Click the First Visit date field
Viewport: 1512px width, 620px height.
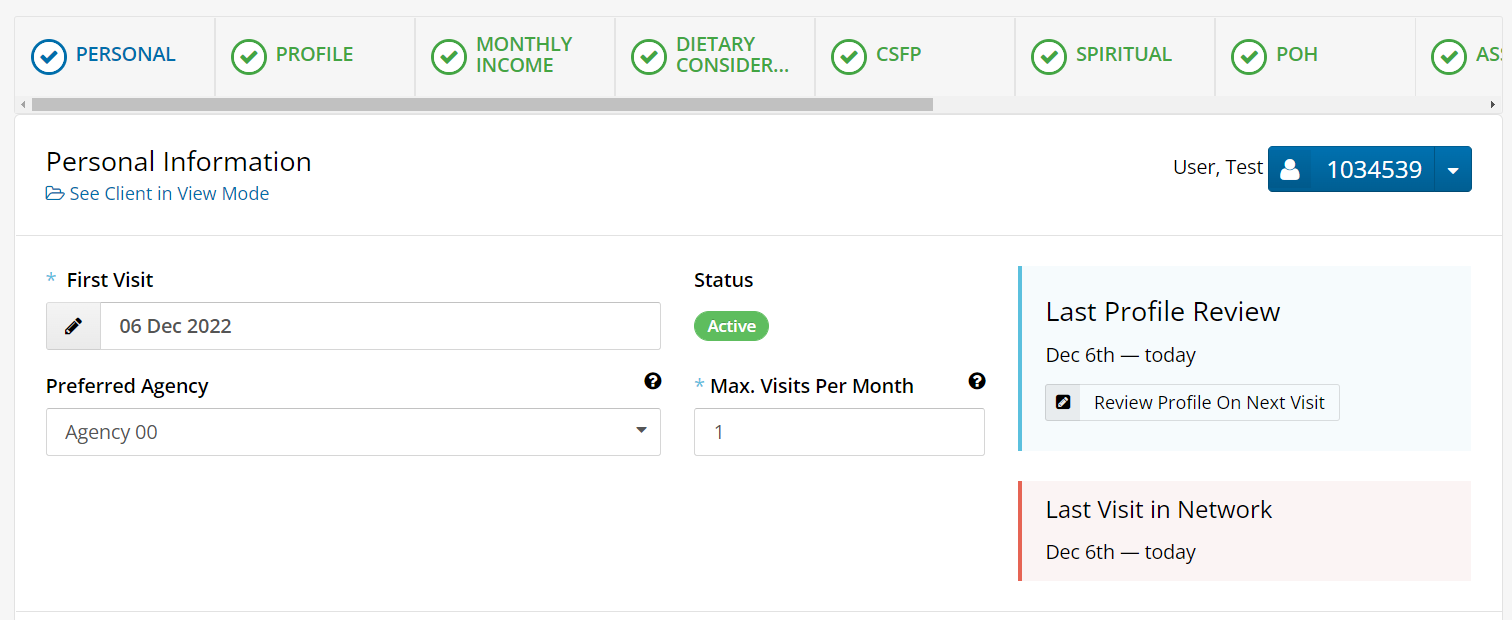[x=379, y=326]
